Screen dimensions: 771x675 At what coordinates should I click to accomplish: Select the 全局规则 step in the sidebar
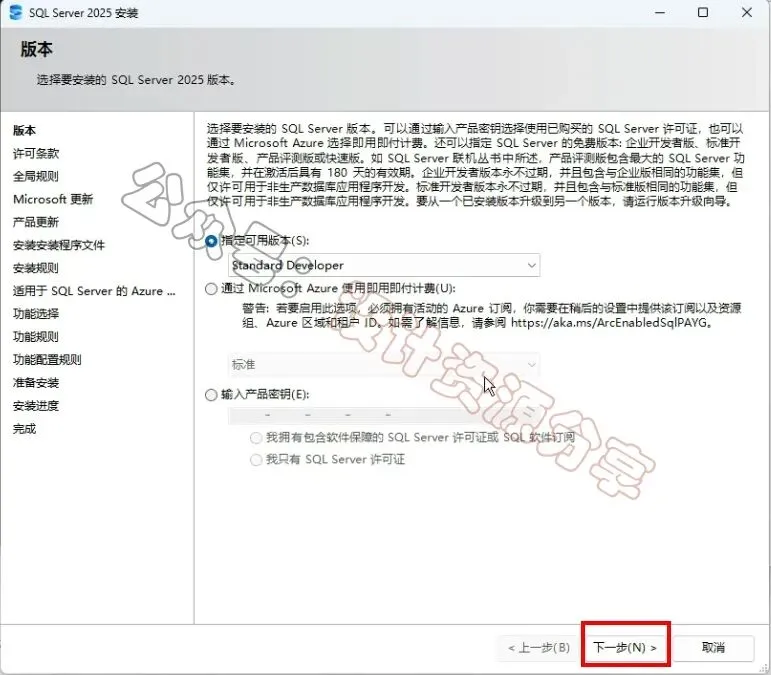pyautogui.click(x=36, y=176)
